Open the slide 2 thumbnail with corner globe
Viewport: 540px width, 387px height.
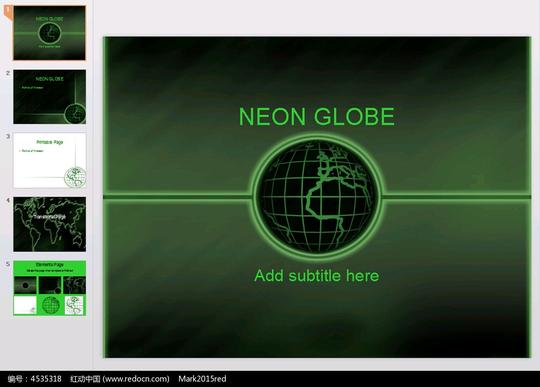click(x=50, y=97)
